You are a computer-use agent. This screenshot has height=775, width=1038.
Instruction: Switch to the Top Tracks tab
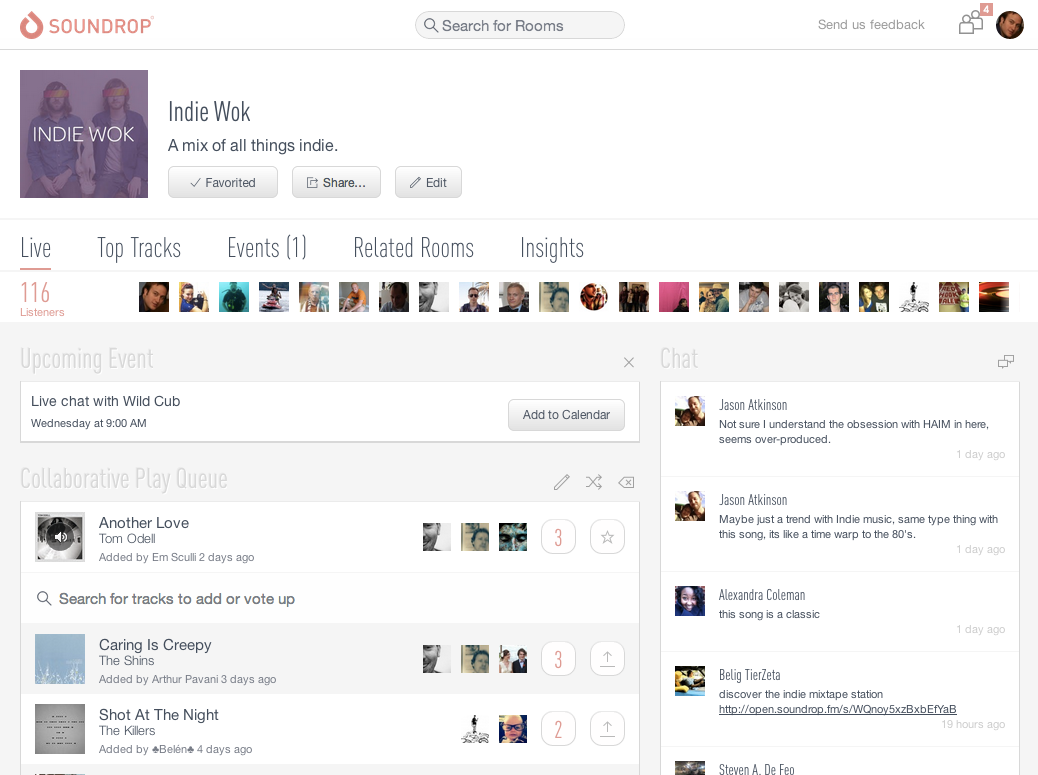coord(139,248)
